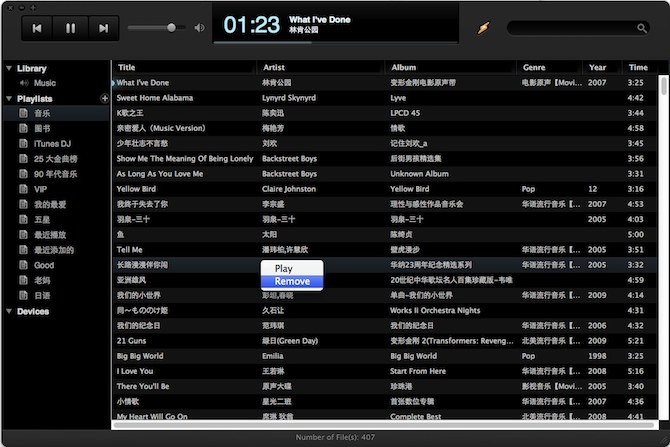The image size is (670, 447).
Task: Click the album LPCD 45
Action: coord(405,113)
